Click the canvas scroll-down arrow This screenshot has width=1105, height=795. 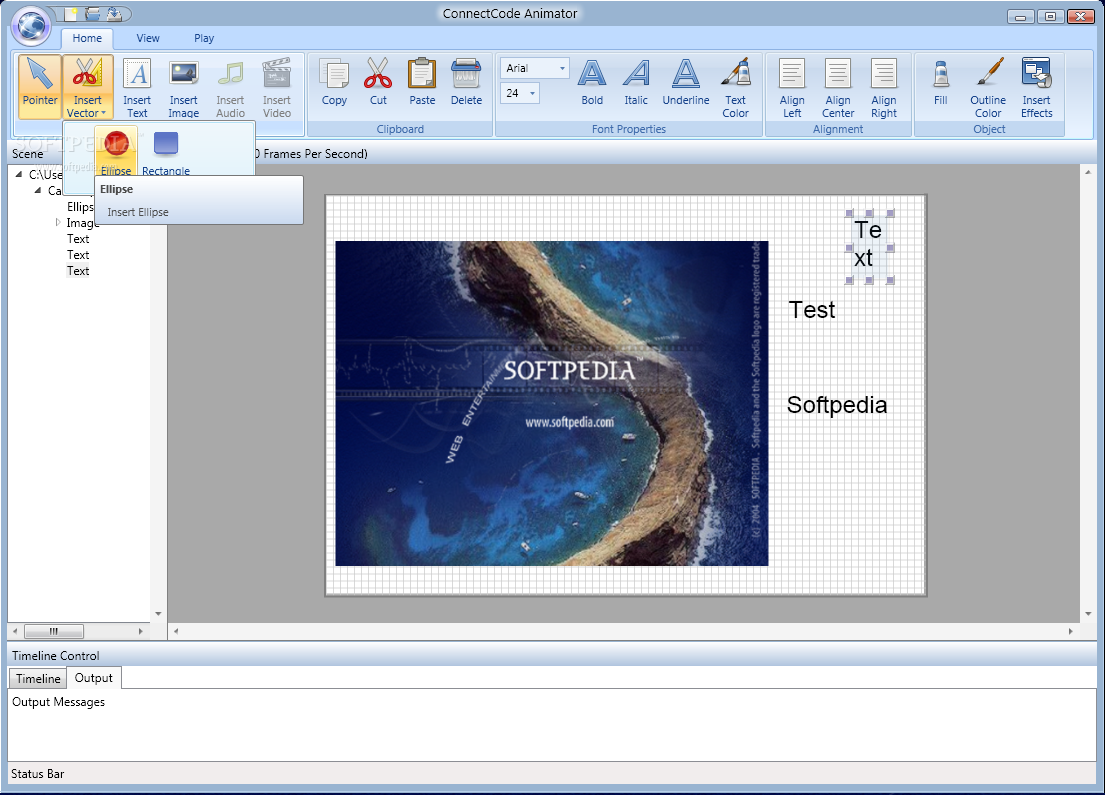tap(1088, 614)
